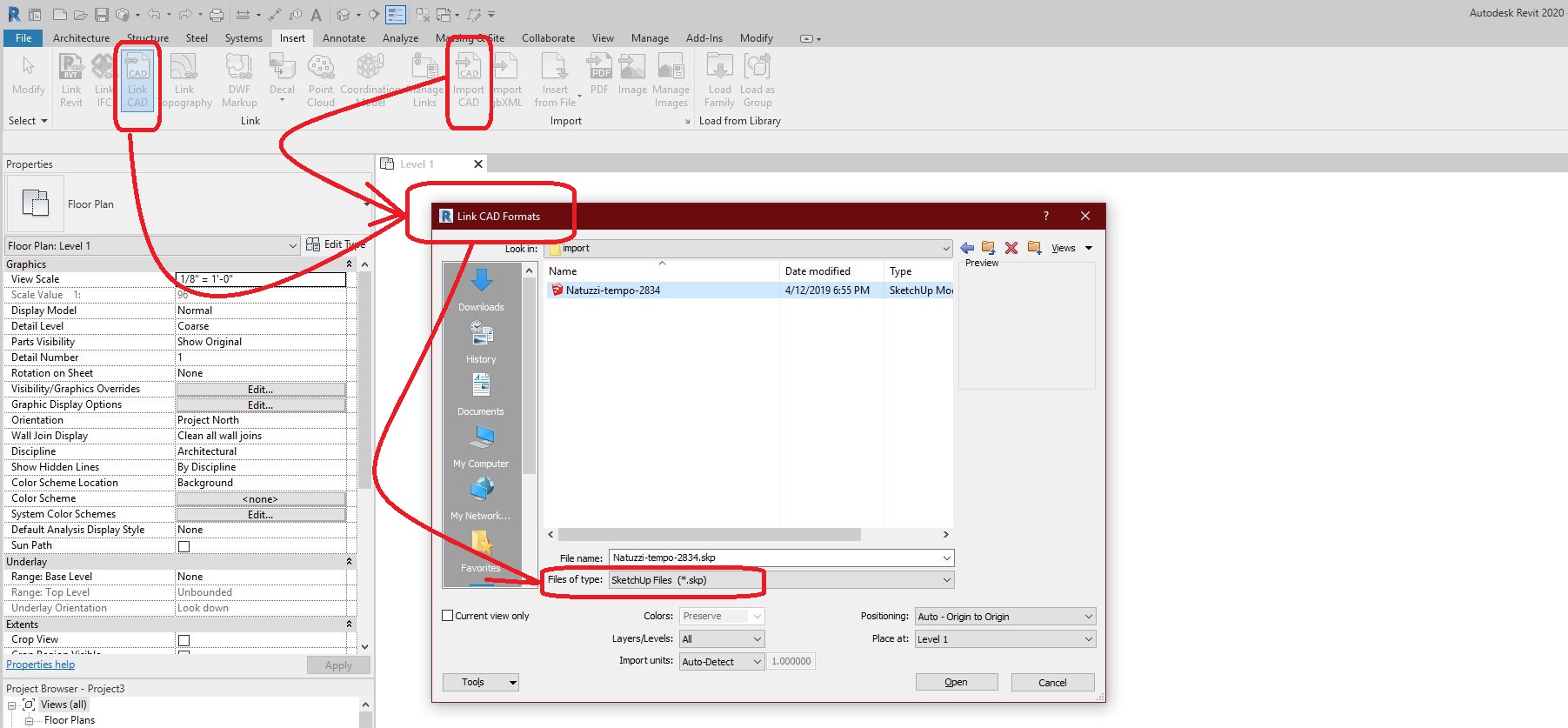Open the Properties help link
The width and height of the screenshot is (1568, 728).
click(41, 665)
